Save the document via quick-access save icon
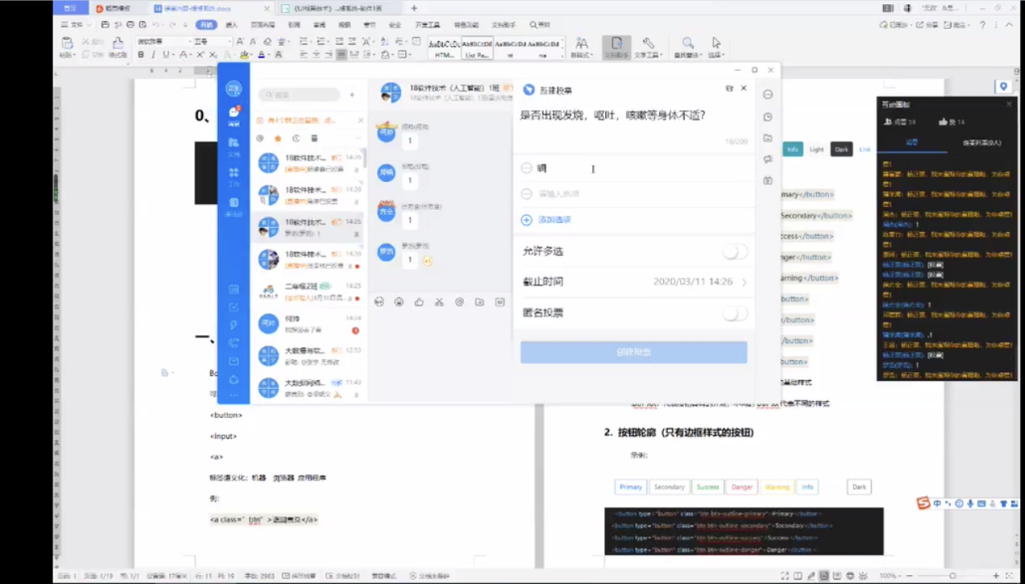Image resolution: width=1025 pixels, height=584 pixels. pos(105,25)
